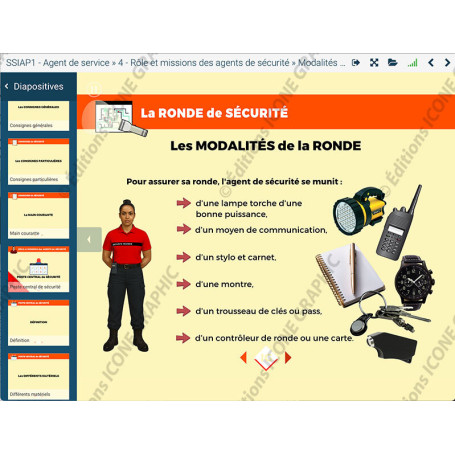455x455 pixels.
Task: Open the 'Consignes générales' slide thumbnail
Action: coord(39,116)
